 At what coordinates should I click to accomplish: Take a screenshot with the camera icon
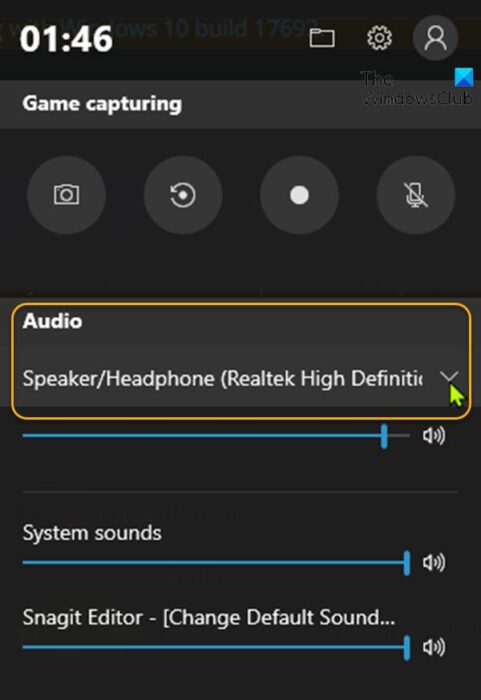(x=66, y=195)
